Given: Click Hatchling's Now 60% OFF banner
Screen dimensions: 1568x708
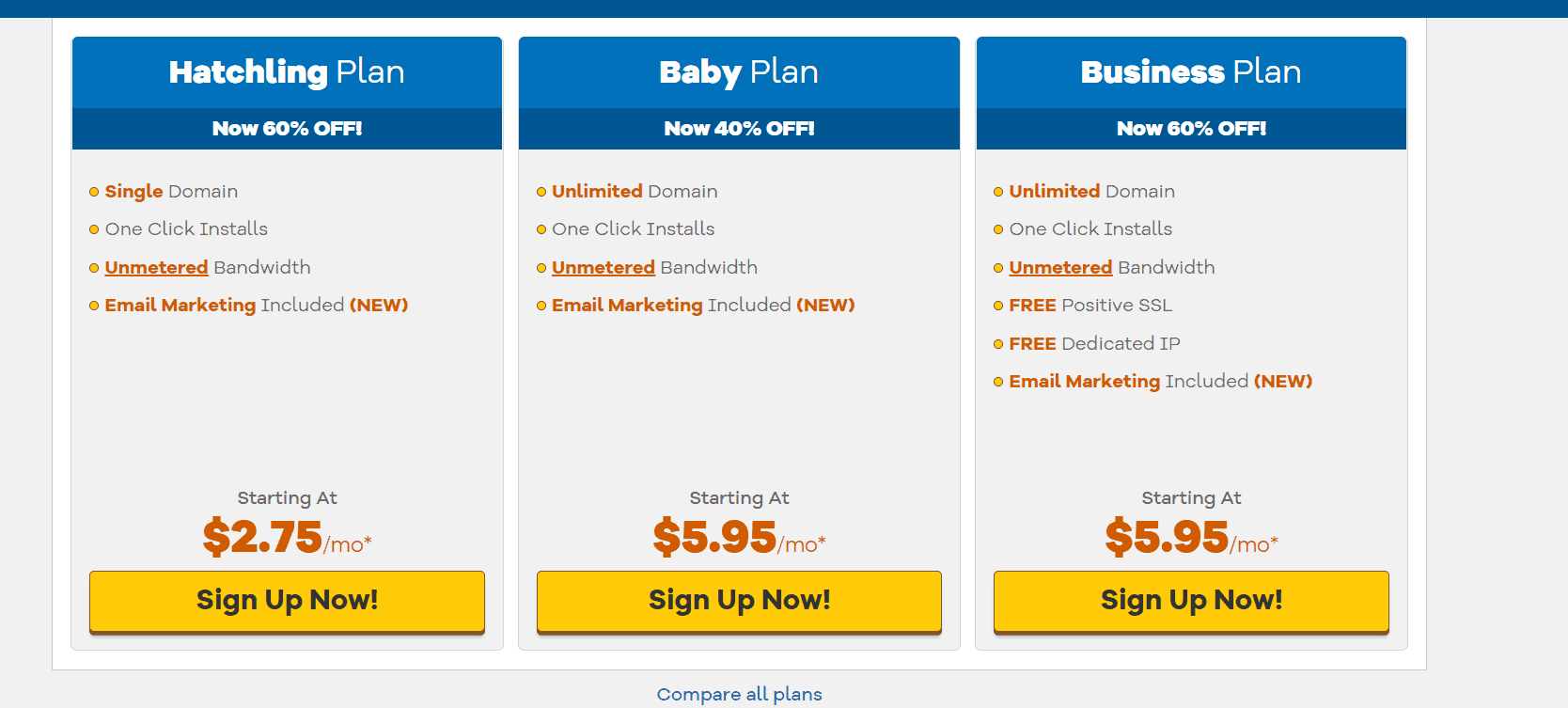Looking at the screenshot, I should point(287,129).
